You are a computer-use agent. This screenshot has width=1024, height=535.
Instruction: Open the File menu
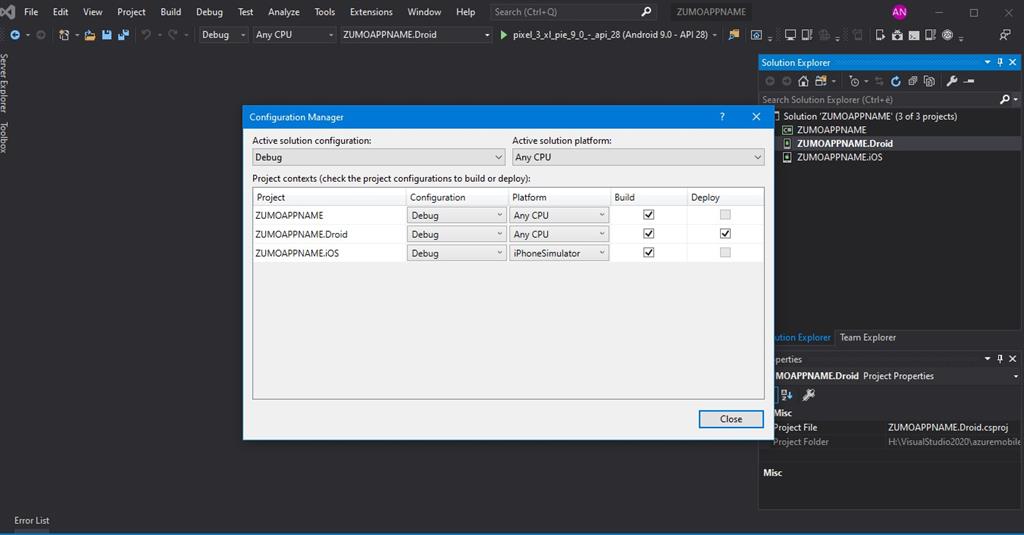click(x=31, y=12)
